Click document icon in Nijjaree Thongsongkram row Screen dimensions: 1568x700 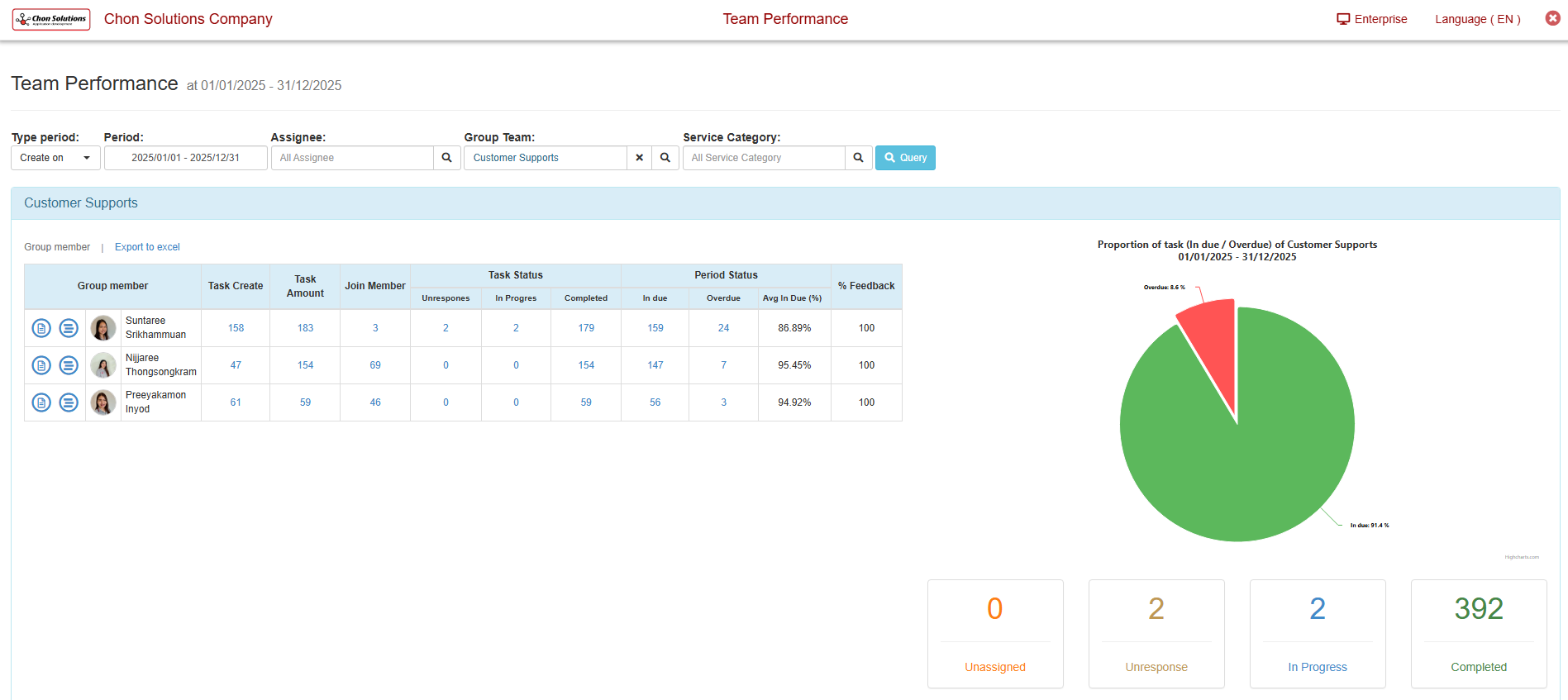(x=41, y=365)
